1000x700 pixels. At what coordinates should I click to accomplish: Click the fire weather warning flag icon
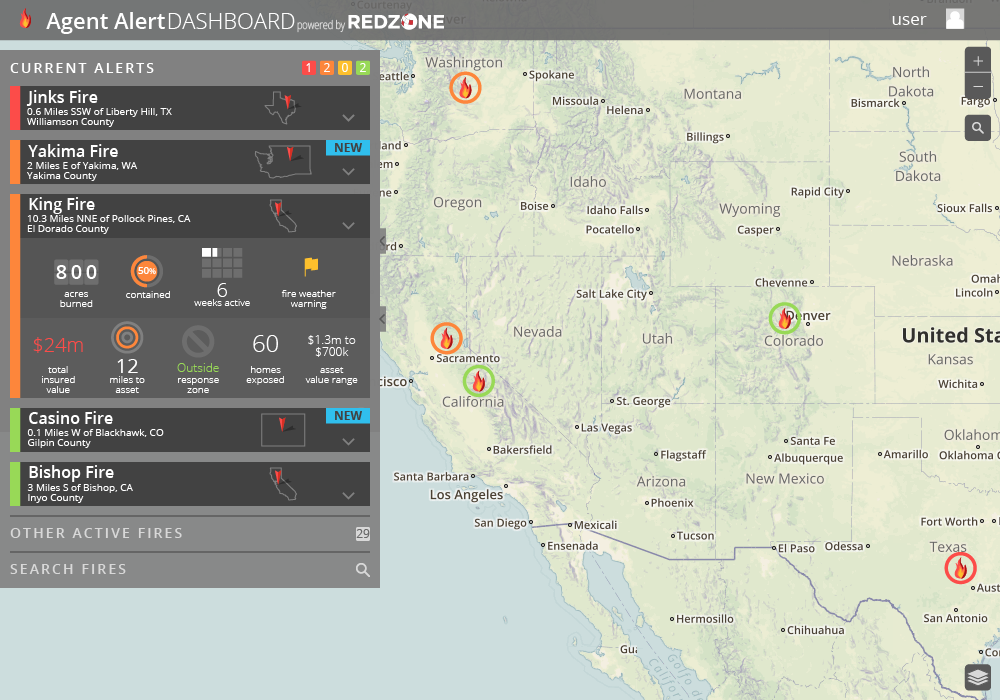[311, 266]
